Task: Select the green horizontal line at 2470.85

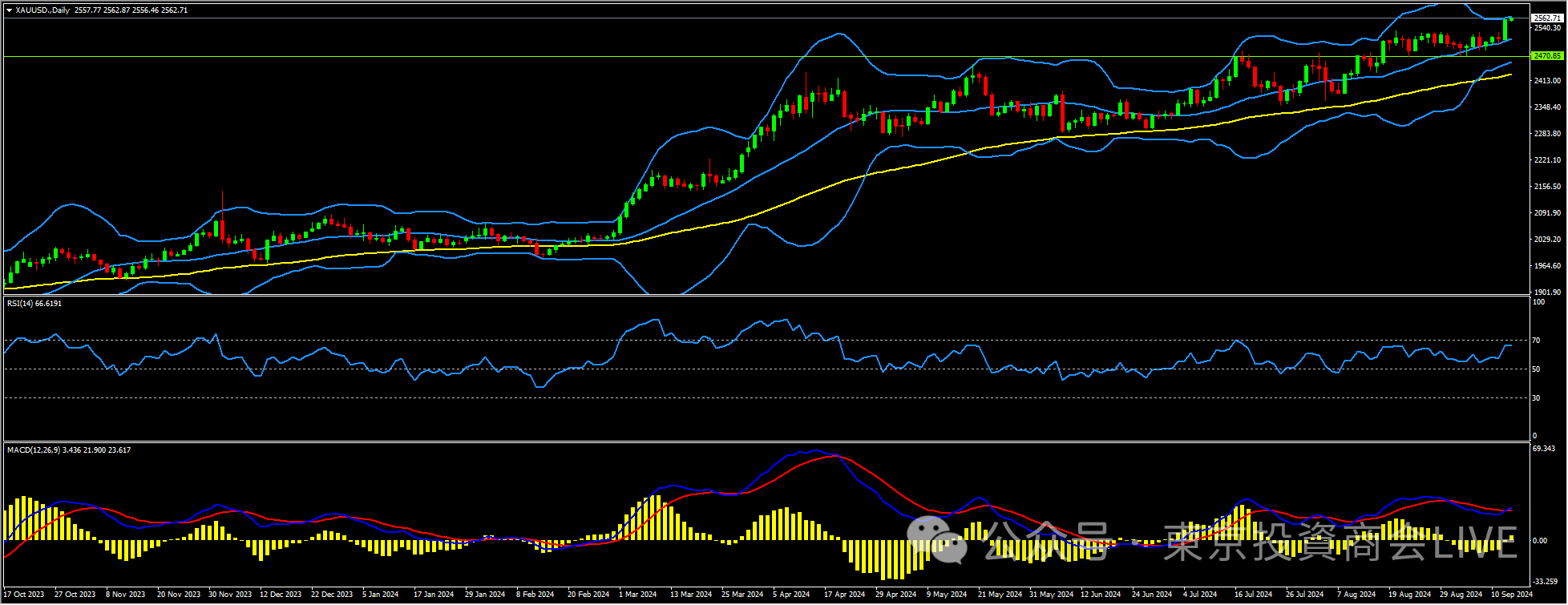Action: [x=766, y=56]
